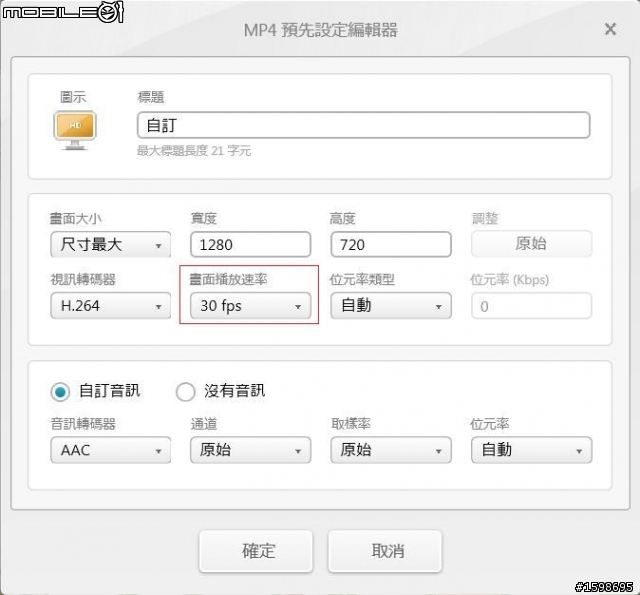Viewport: 640px width, 595px height.
Task: Open the 取樣率 dropdown showing 原始
Action: point(391,450)
